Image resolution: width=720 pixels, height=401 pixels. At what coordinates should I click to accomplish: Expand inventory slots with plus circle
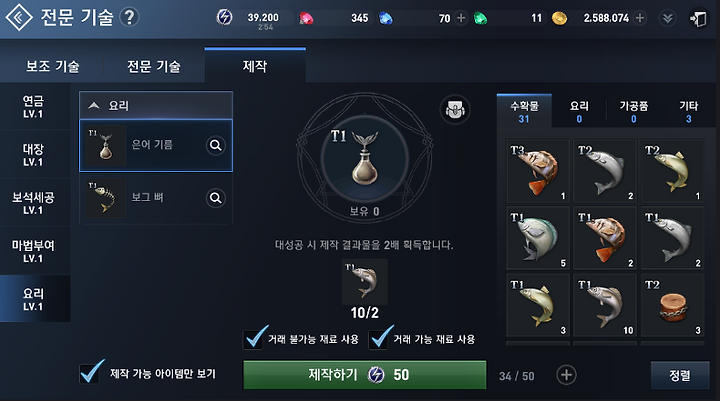coord(566,375)
